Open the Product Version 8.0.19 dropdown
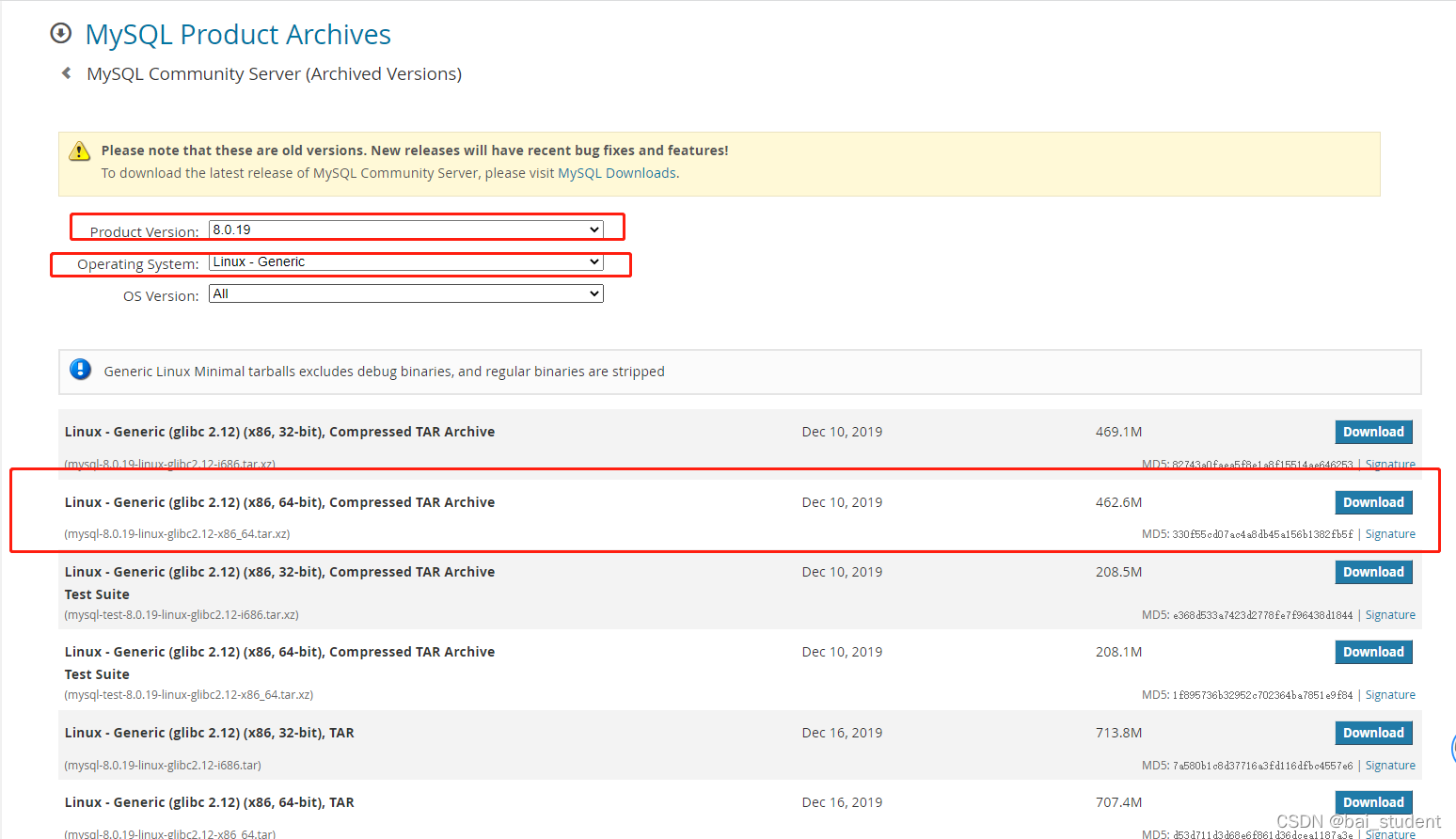1456x839 pixels. point(405,230)
